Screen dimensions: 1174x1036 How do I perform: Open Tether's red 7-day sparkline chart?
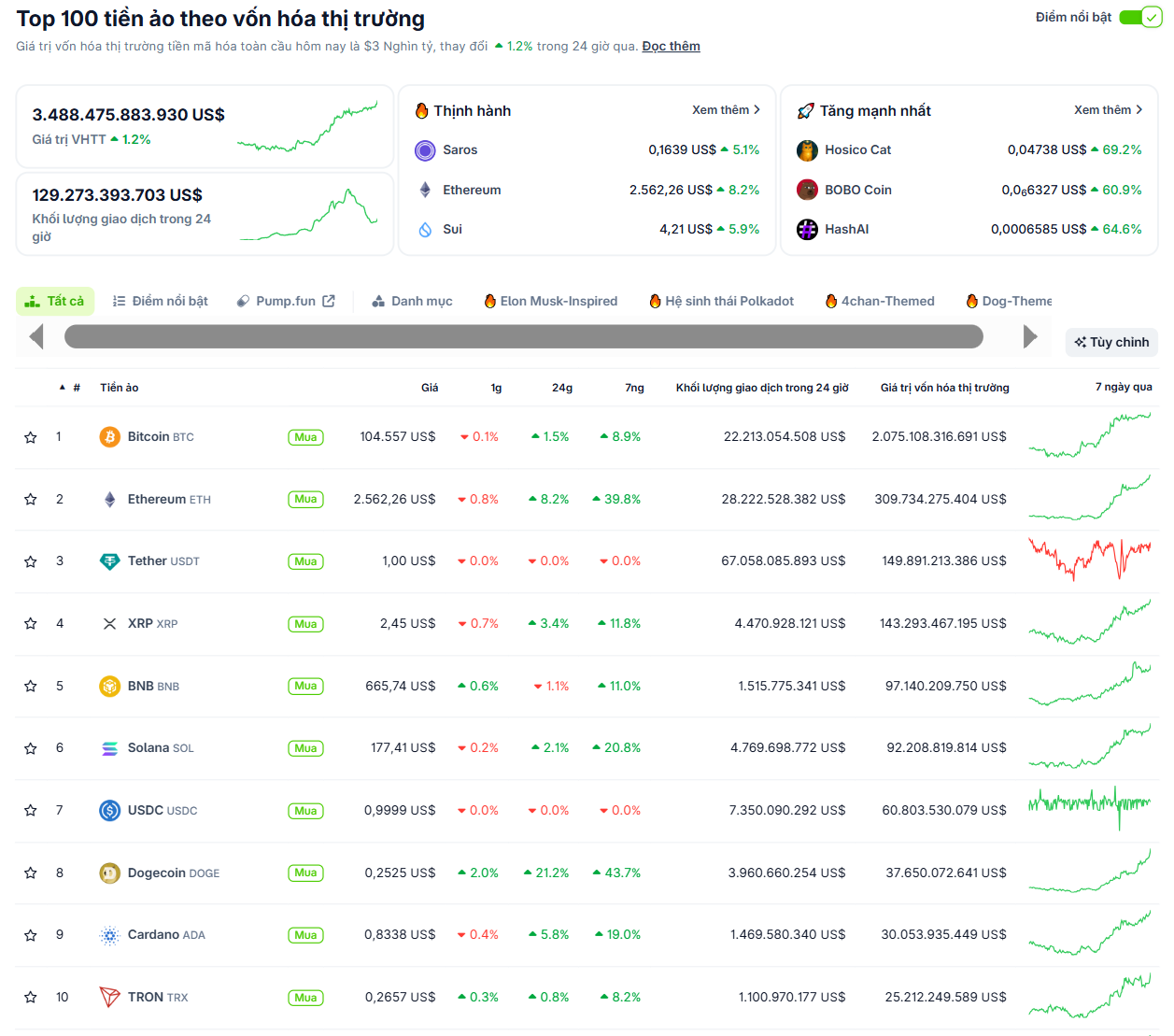[x=1090, y=559]
